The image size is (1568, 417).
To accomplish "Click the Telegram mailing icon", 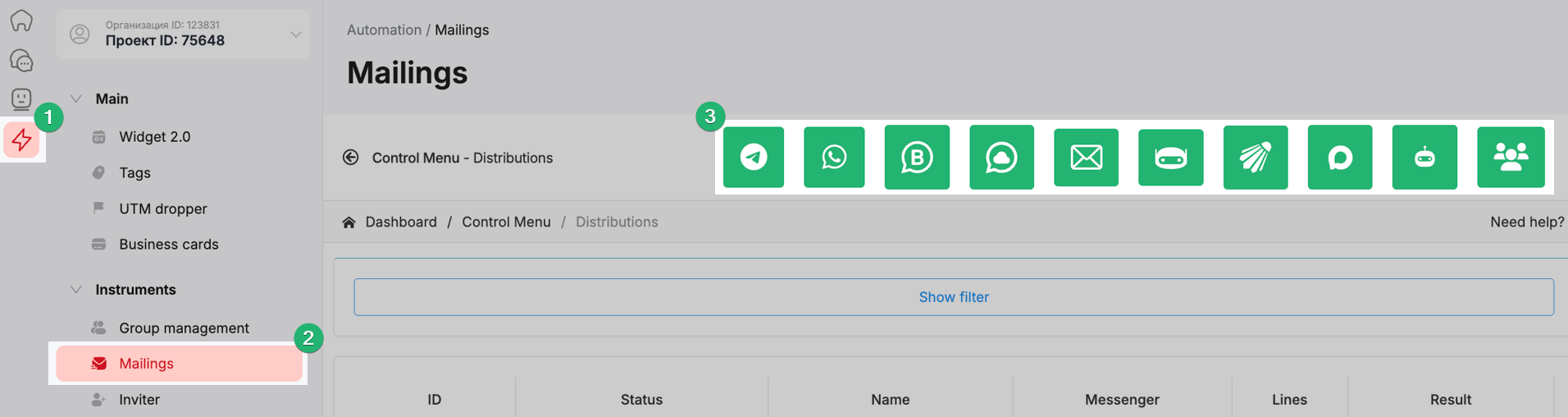I will [753, 157].
